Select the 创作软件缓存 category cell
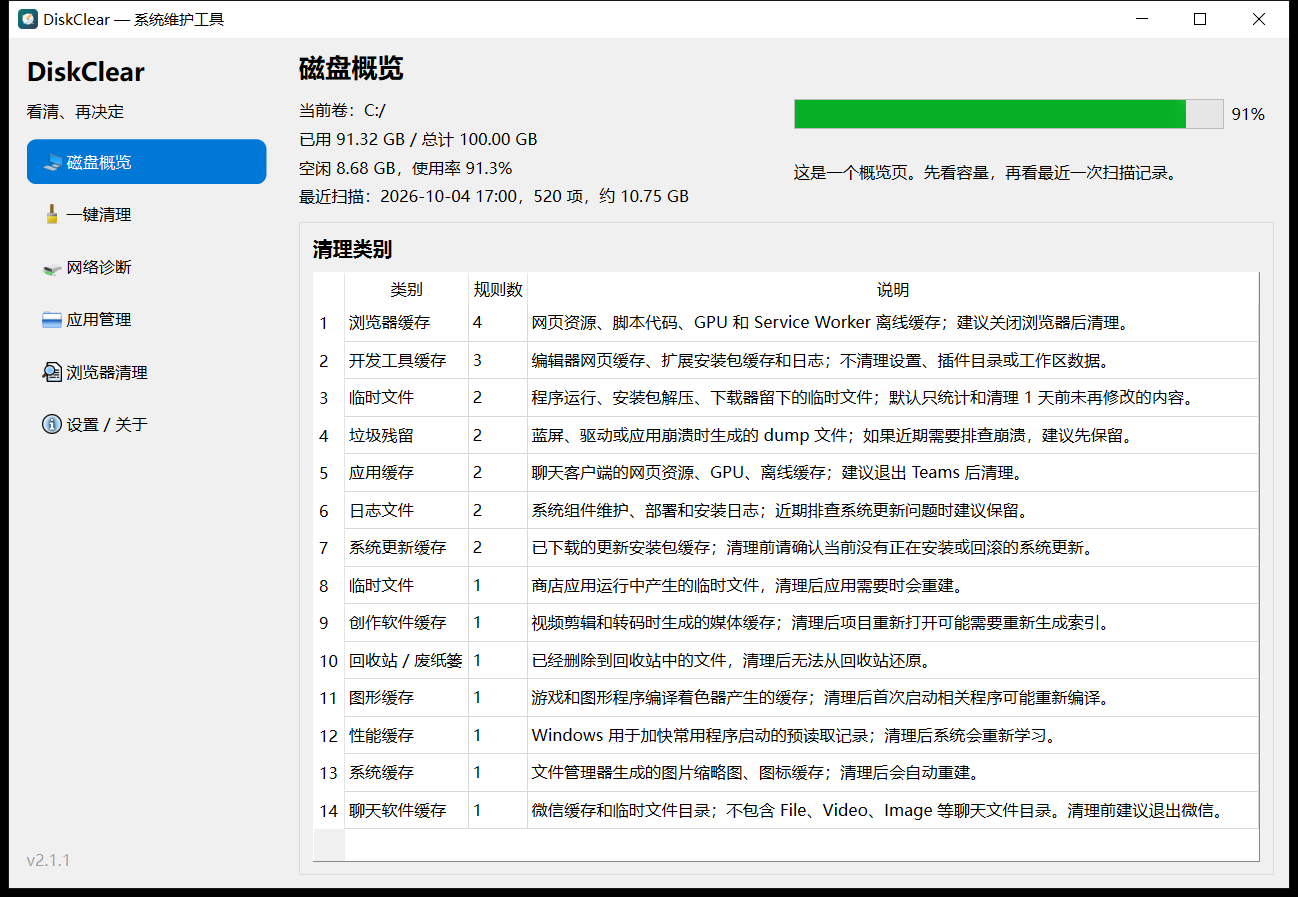Viewport: 1298px width, 897px height. pos(406,623)
